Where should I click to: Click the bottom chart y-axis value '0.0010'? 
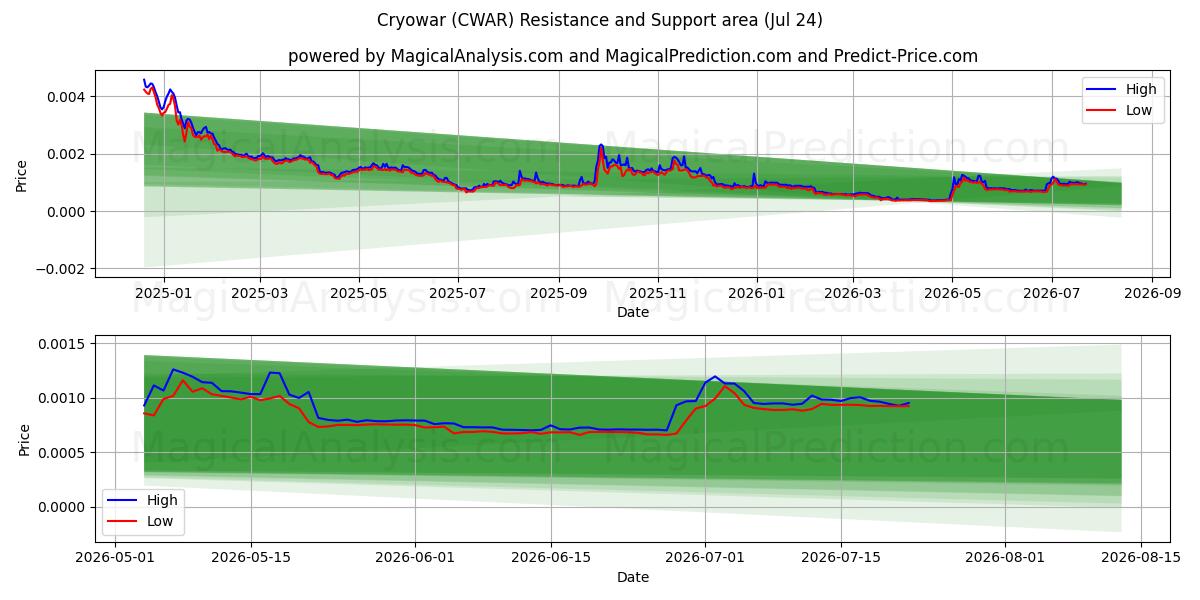pos(64,398)
